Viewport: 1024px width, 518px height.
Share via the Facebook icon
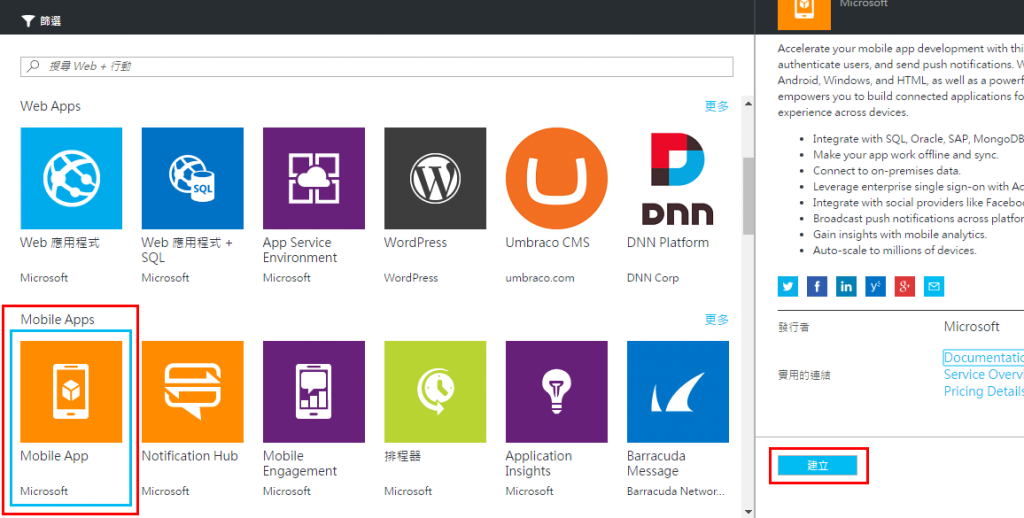point(817,286)
